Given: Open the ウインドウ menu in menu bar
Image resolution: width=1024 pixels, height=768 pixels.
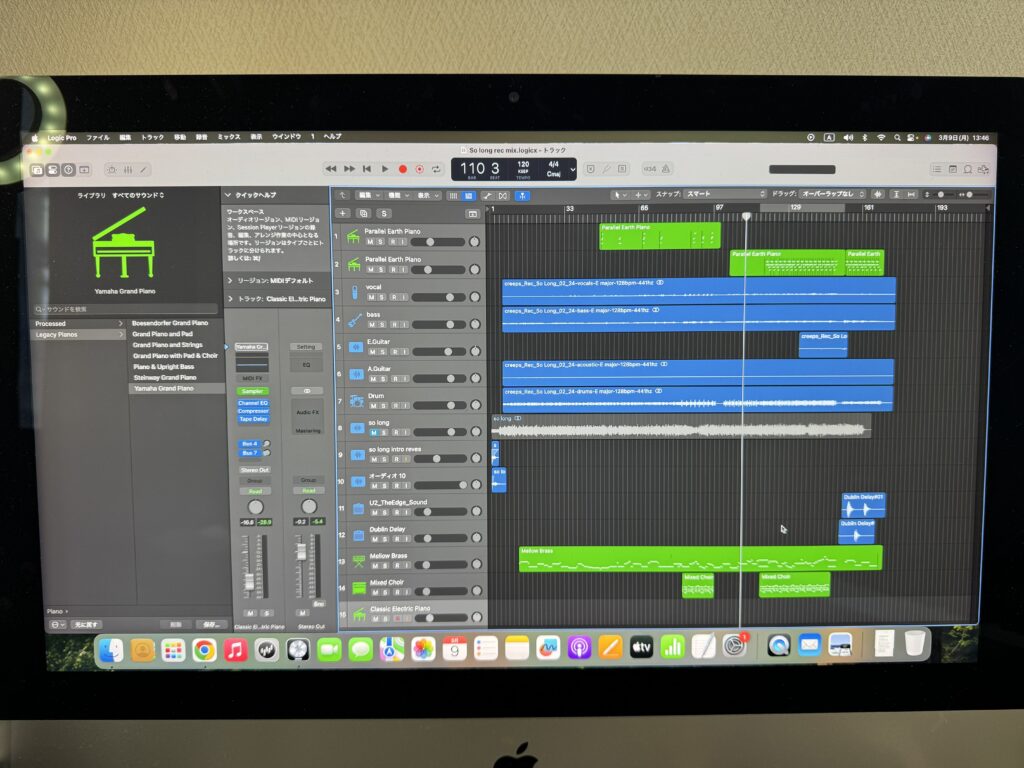Looking at the screenshot, I should (x=287, y=136).
